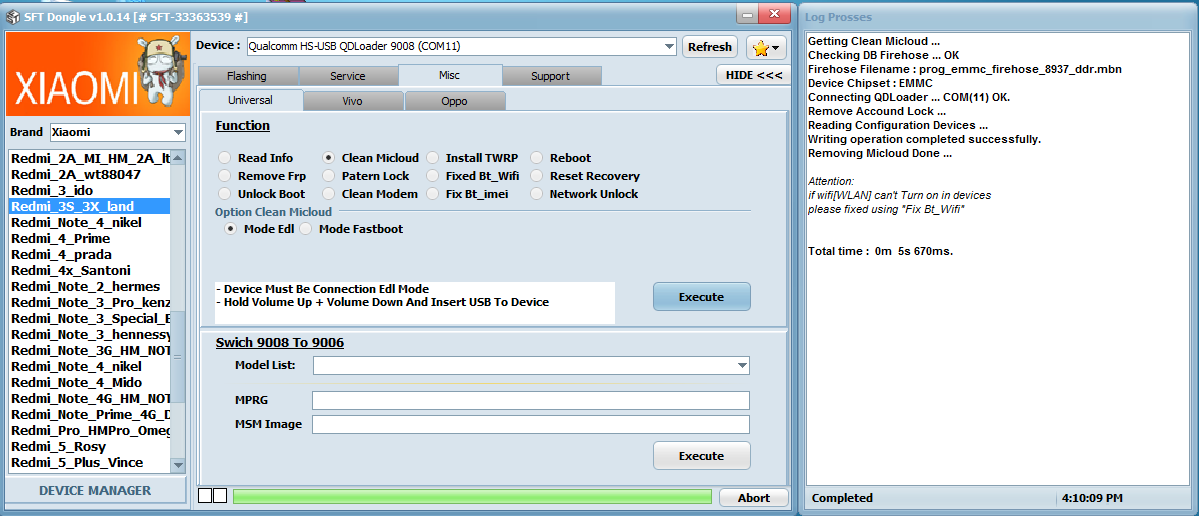Select the Misc tab

(x=450, y=75)
